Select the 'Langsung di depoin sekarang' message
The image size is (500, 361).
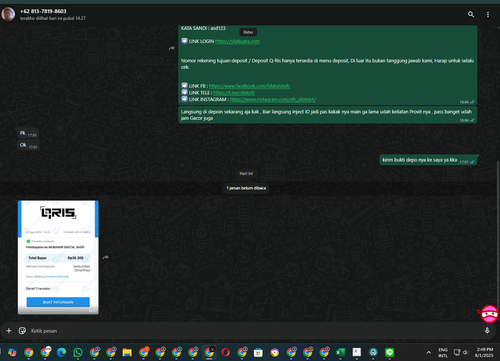(328, 115)
